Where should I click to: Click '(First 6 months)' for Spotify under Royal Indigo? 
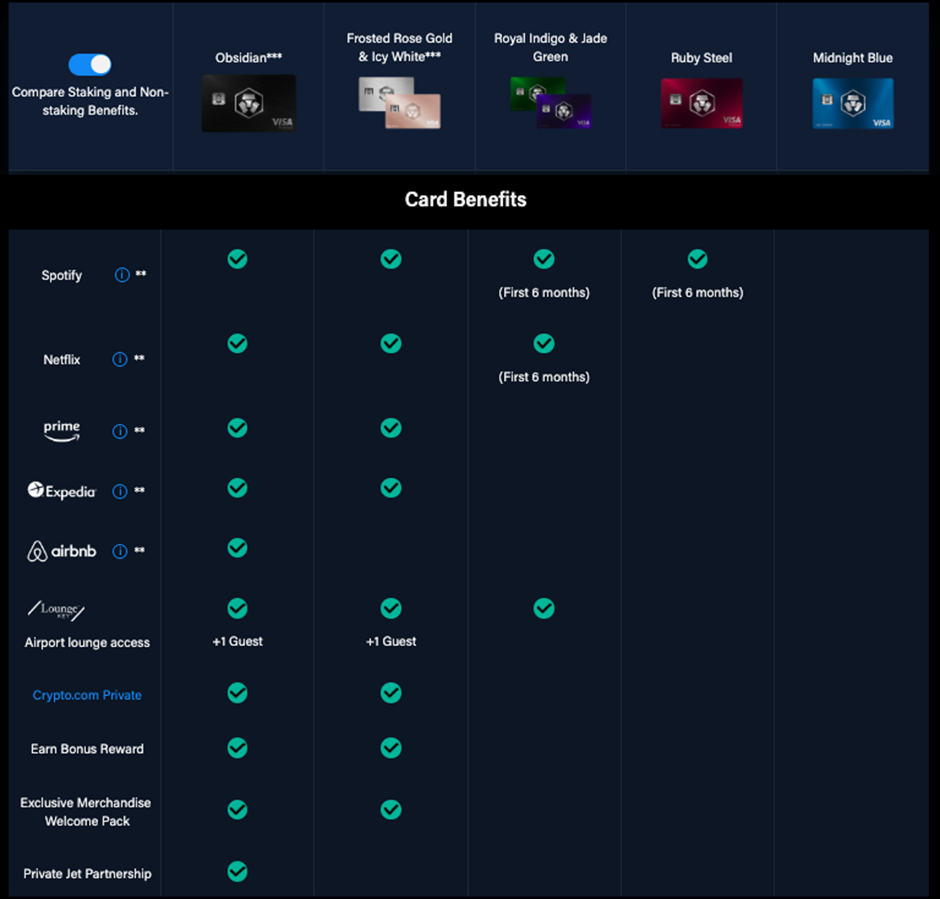pyautogui.click(x=544, y=292)
